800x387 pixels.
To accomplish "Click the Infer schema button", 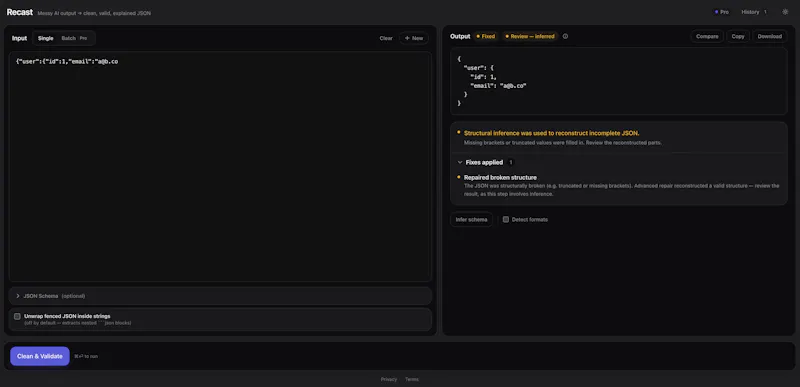I will [471, 219].
